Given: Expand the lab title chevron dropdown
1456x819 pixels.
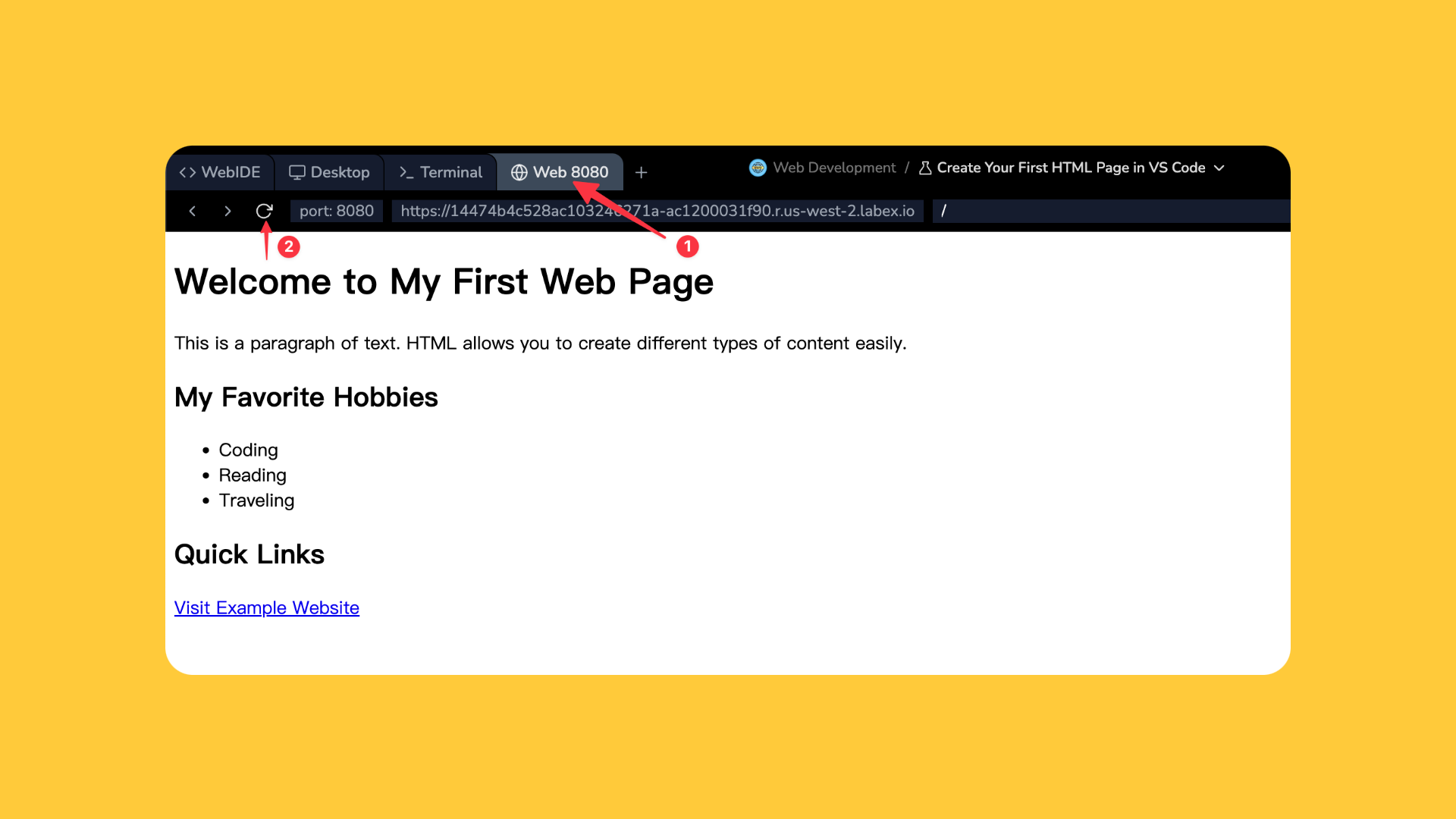Looking at the screenshot, I should [1219, 168].
